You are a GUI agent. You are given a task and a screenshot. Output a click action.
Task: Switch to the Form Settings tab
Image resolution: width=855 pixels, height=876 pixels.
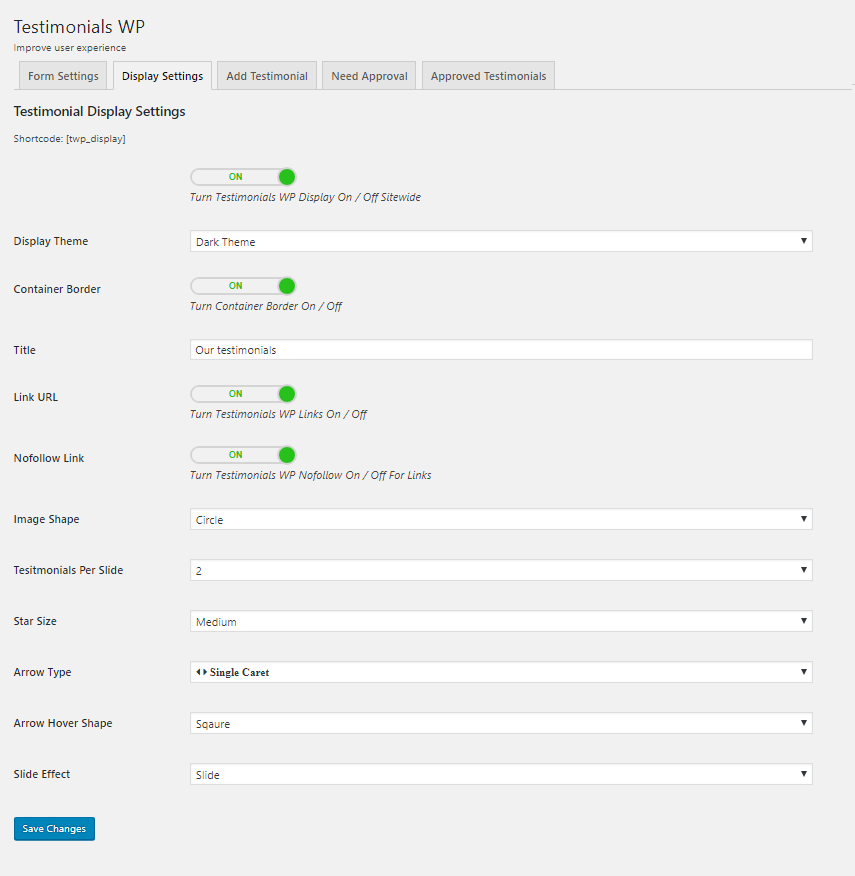point(63,76)
